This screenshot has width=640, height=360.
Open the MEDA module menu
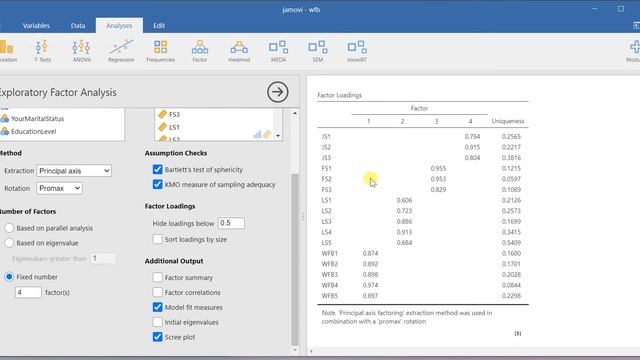pyautogui.click(x=278, y=51)
